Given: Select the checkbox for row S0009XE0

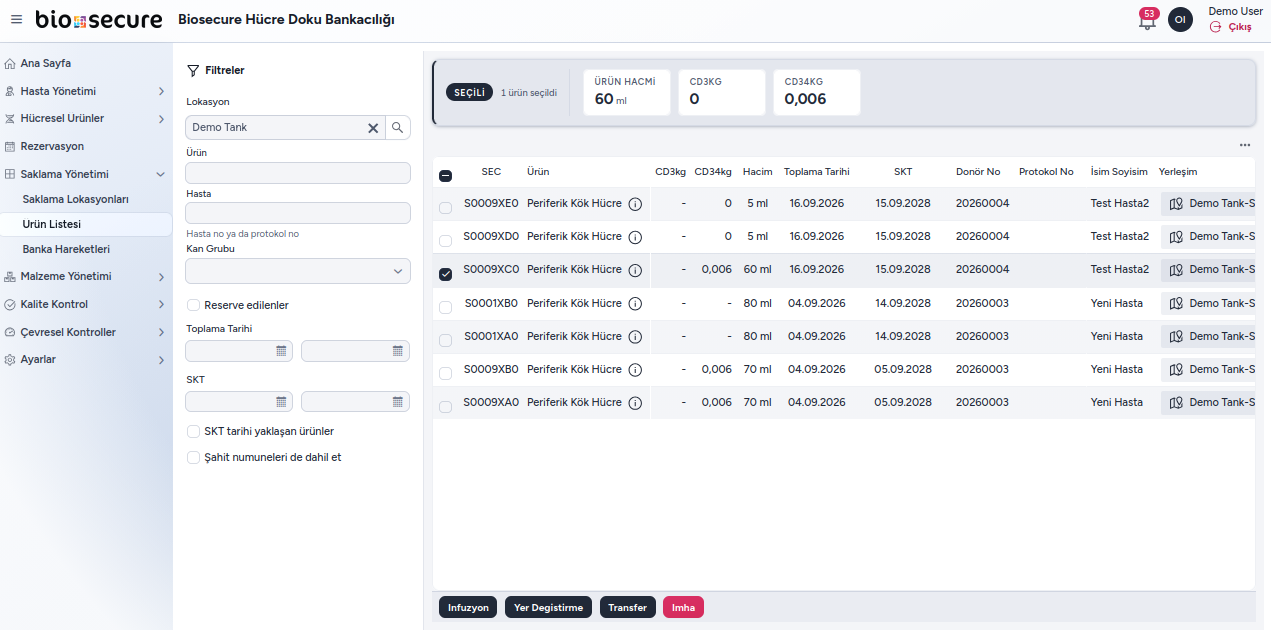Looking at the screenshot, I should [445, 208].
